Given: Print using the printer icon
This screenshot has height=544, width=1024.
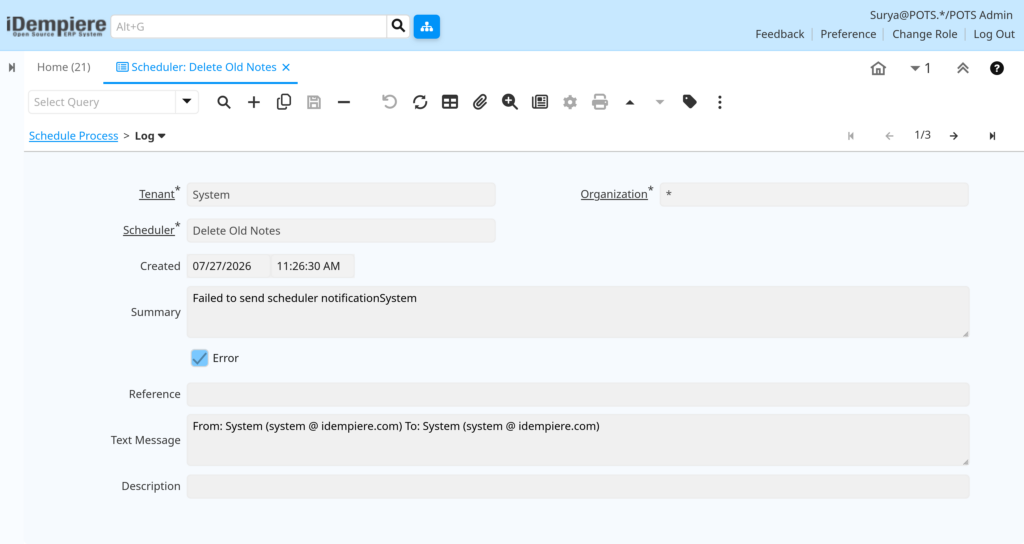Looking at the screenshot, I should pos(600,102).
